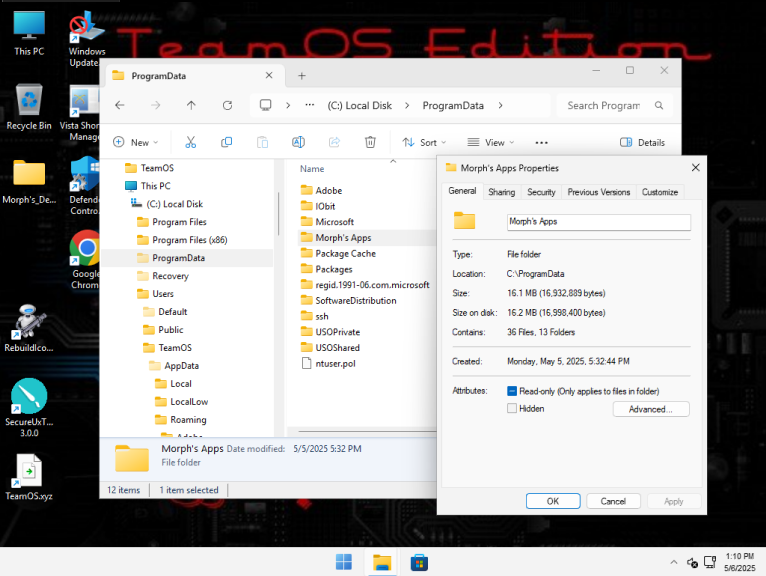The image size is (766, 576).
Task: Click the (C:) Local Disk breadcrumb
Action: tap(360, 105)
